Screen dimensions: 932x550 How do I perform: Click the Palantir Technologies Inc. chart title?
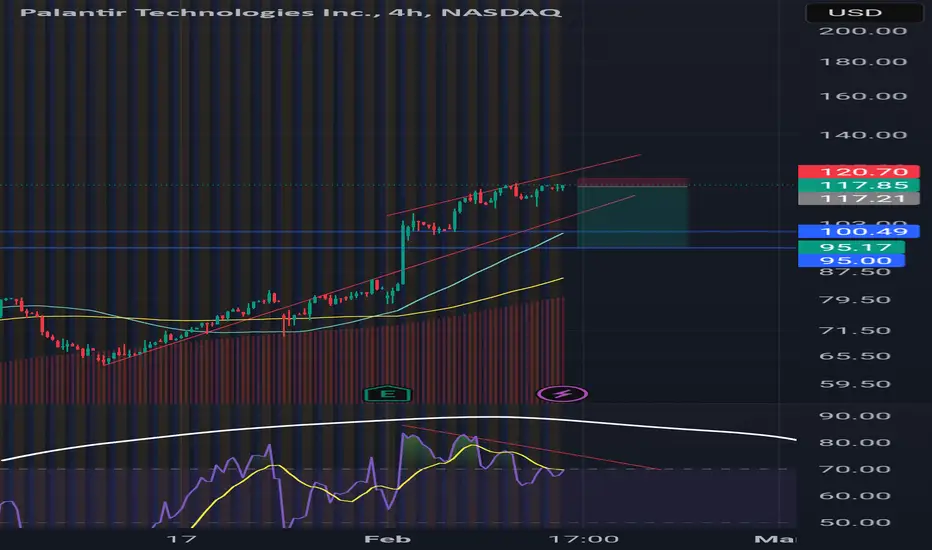[291, 12]
